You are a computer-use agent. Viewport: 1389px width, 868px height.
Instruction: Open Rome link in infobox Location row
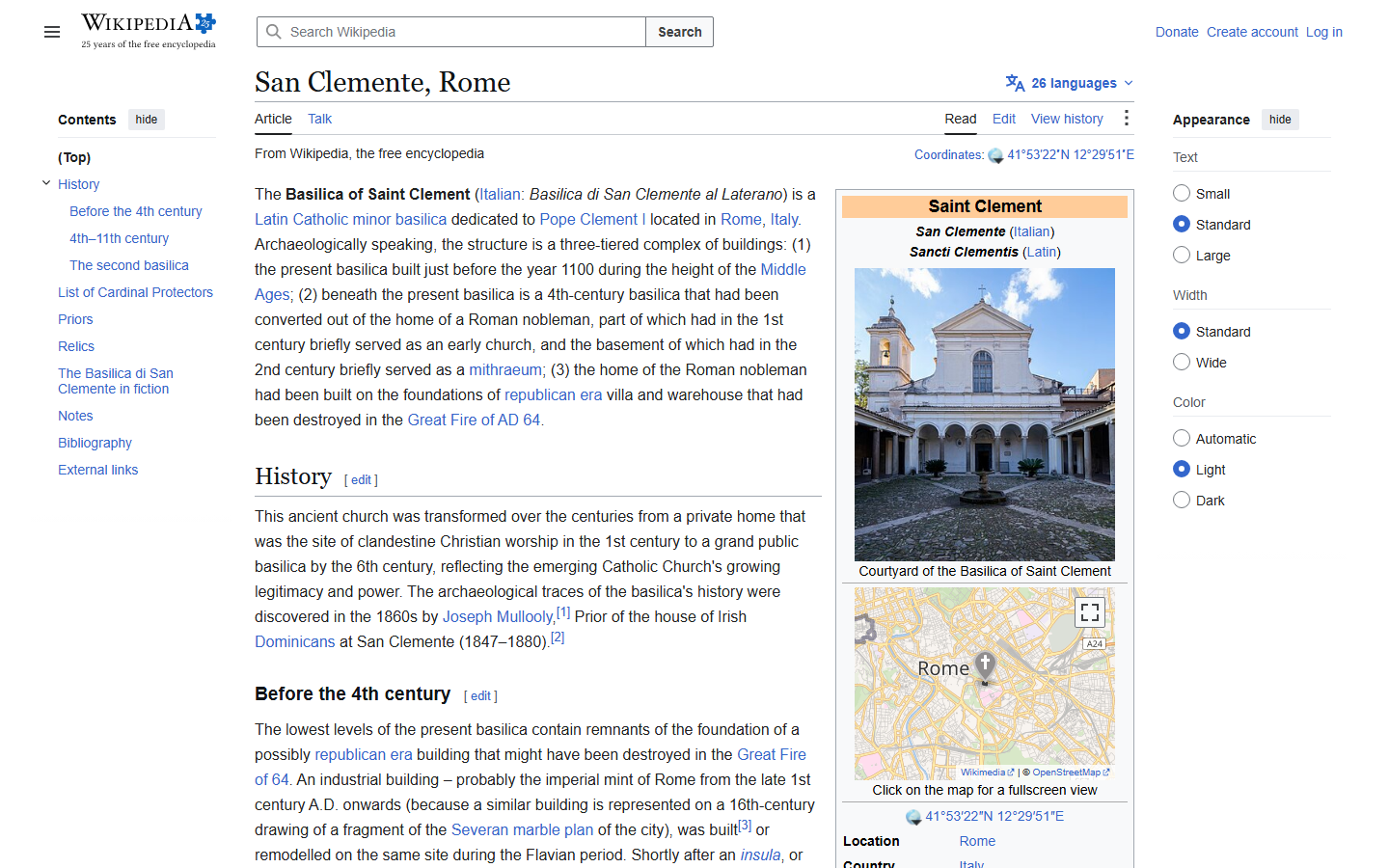tap(977, 841)
